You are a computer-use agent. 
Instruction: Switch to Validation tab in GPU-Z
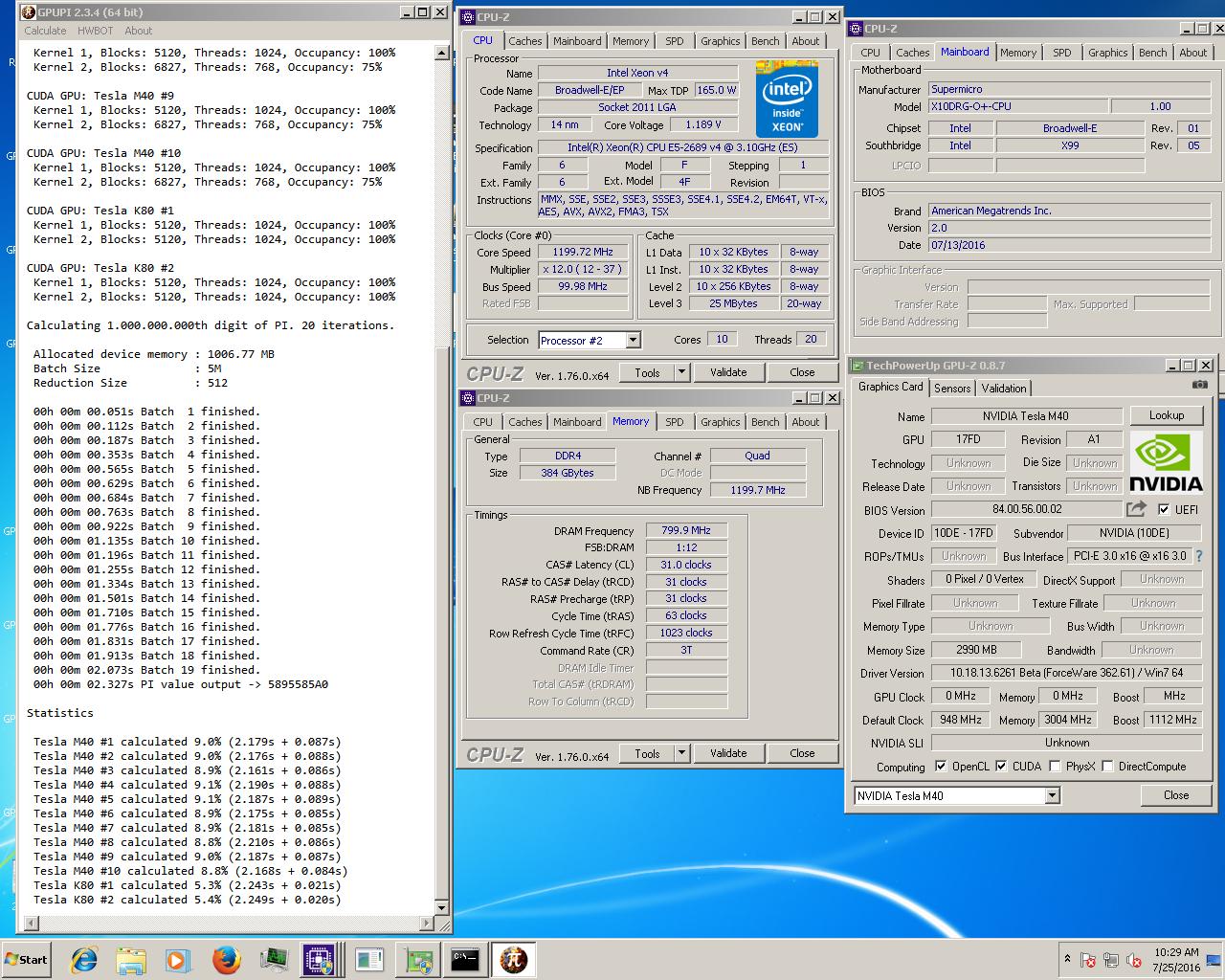pyautogui.click(x=1004, y=388)
